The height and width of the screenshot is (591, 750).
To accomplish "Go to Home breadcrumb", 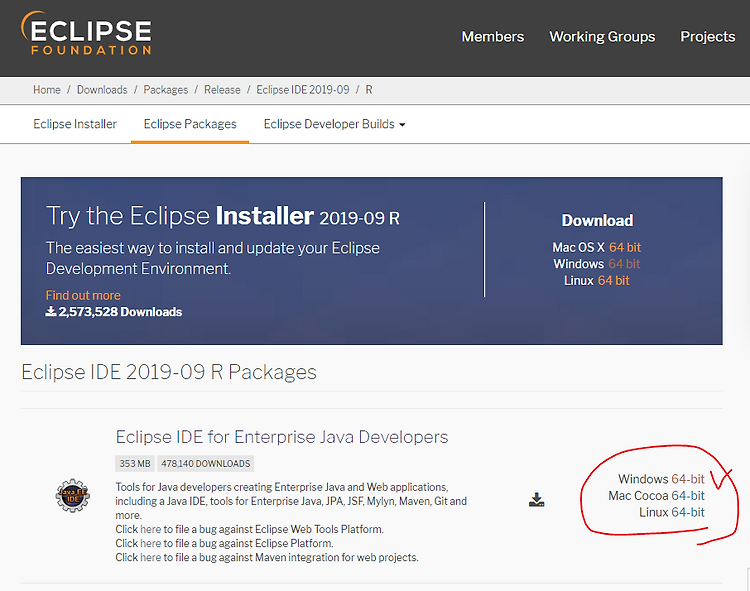I will pyautogui.click(x=47, y=90).
